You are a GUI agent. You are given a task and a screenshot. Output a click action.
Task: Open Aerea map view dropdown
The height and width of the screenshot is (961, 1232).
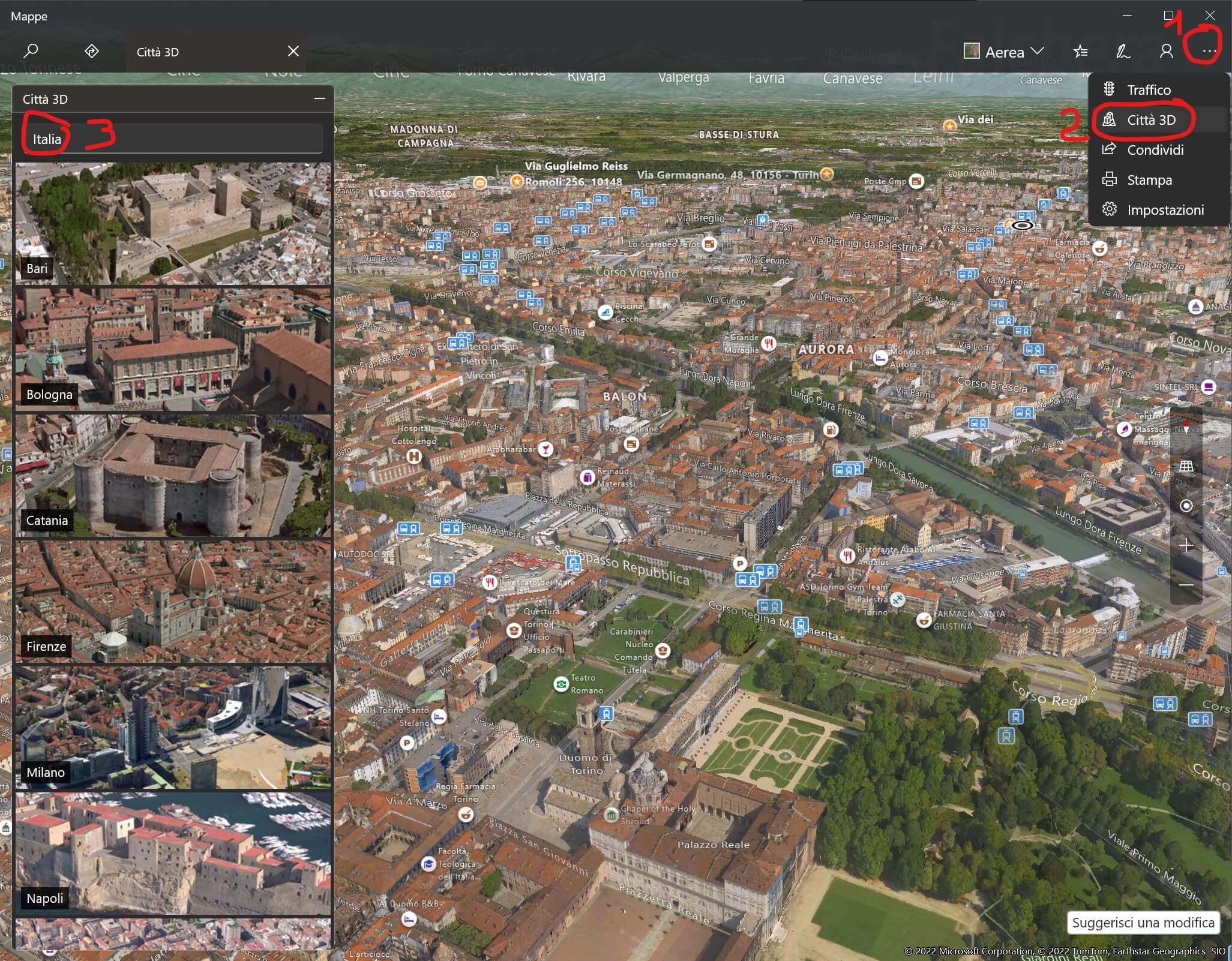pyautogui.click(x=1004, y=52)
